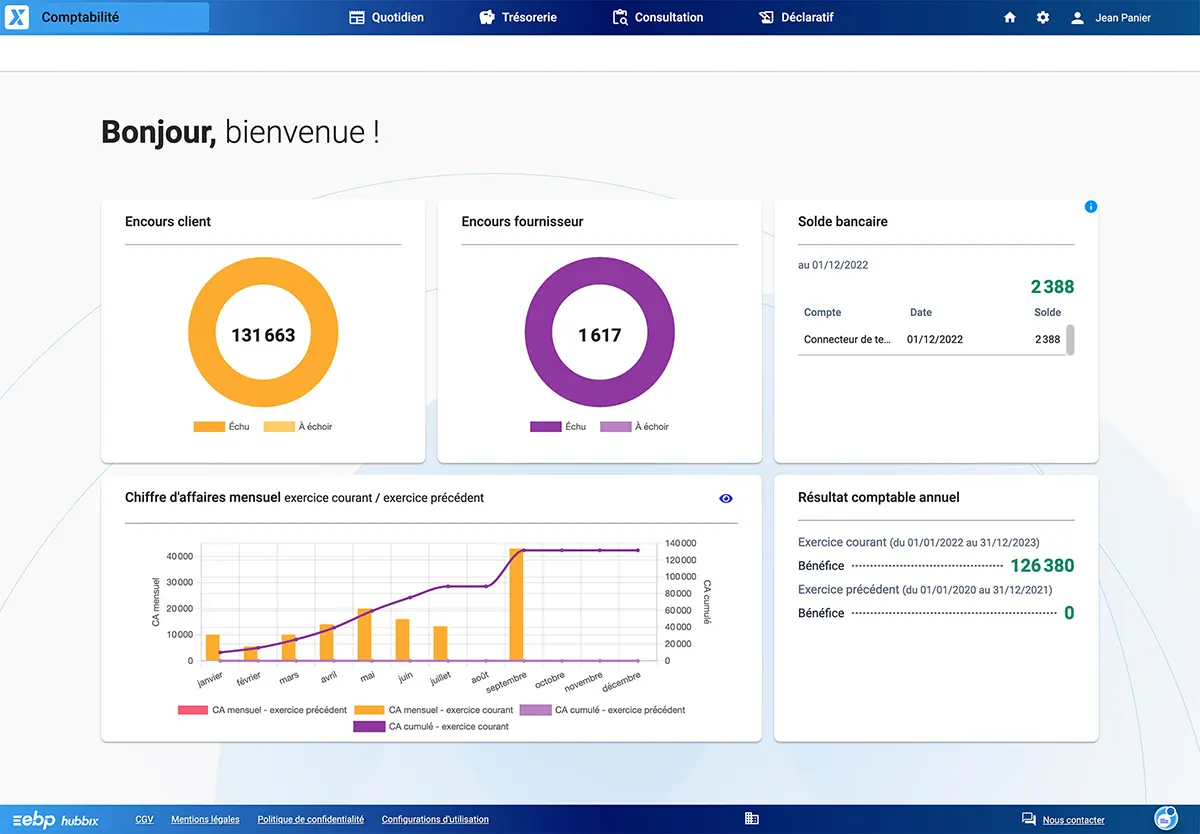The image size is (1200, 834).
Task: Toggle chart visibility with eye icon
Action: [x=726, y=498]
